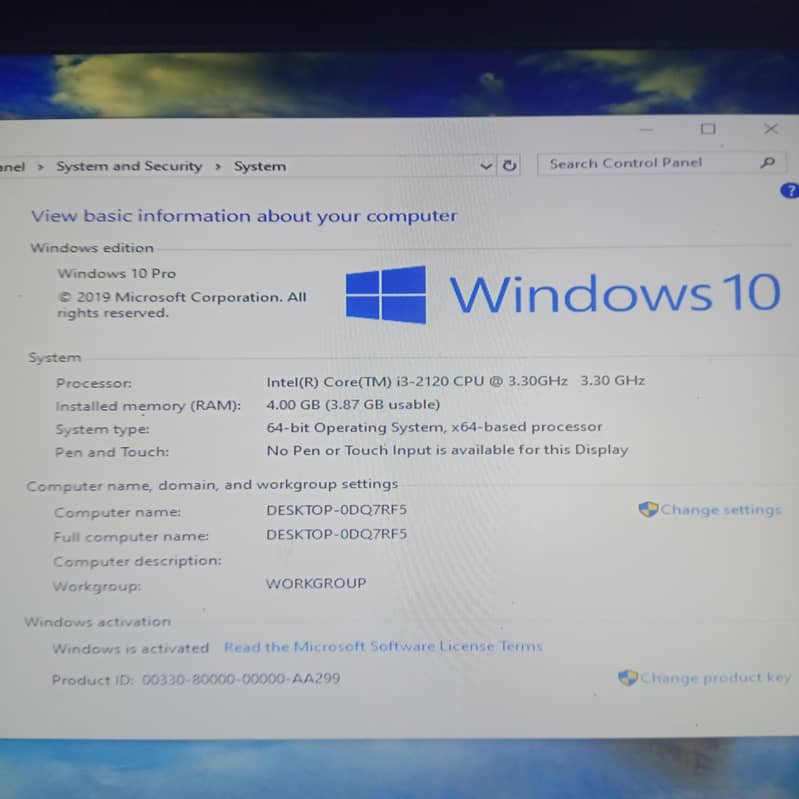The width and height of the screenshot is (799, 799).
Task: Click the Windows 10 logo graphic
Action: tap(563, 294)
